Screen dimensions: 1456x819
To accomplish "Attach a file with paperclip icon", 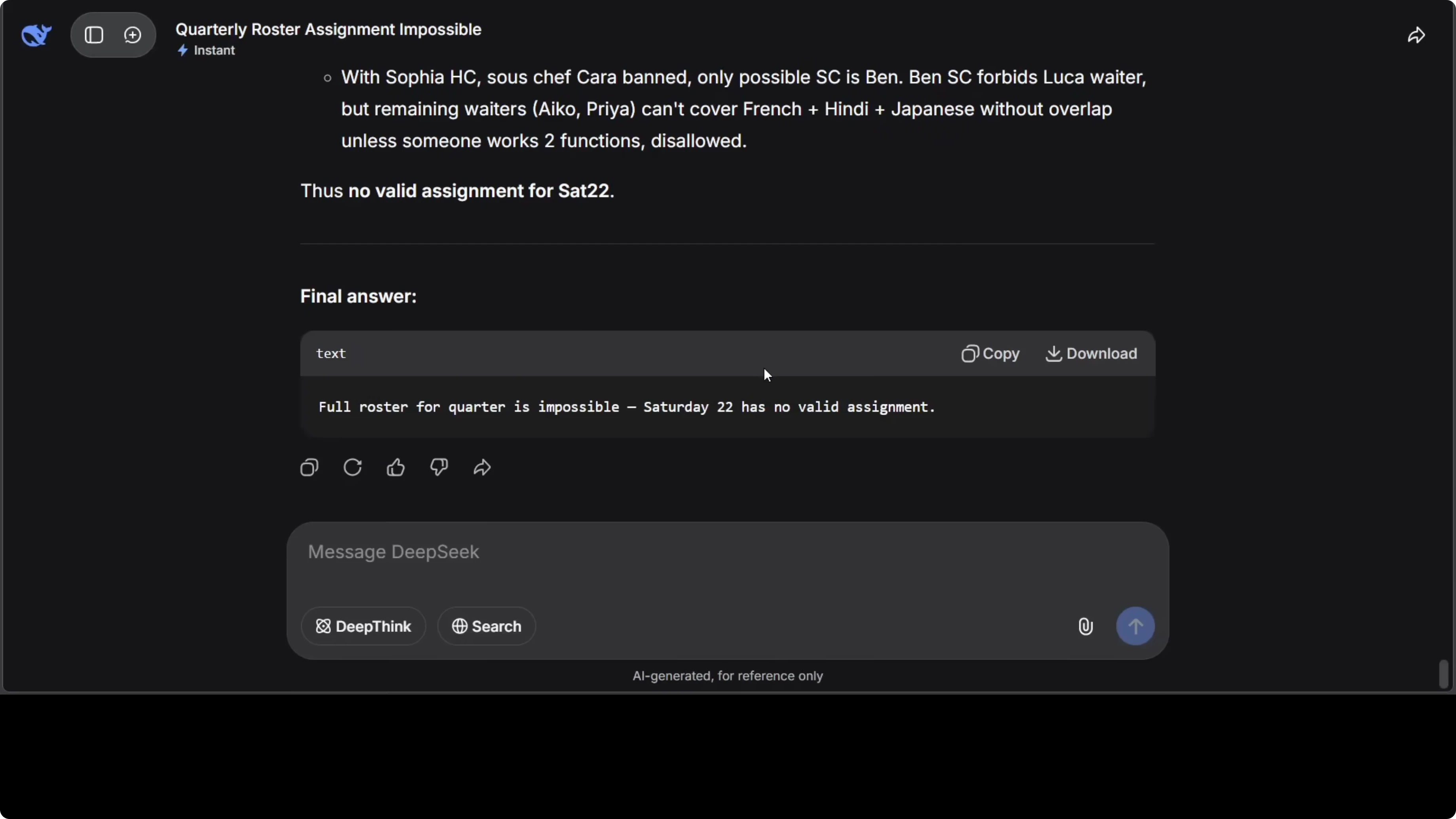I will coord(1085,626).
